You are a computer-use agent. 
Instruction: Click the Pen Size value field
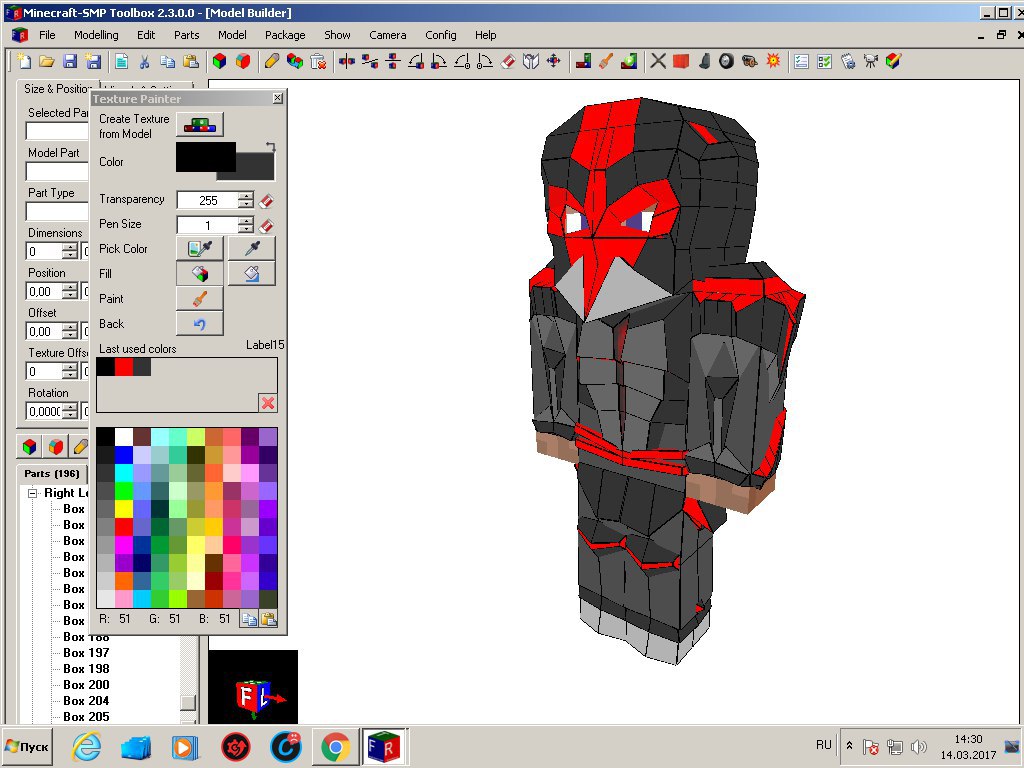pyautogui.click(x=208, y=226)
